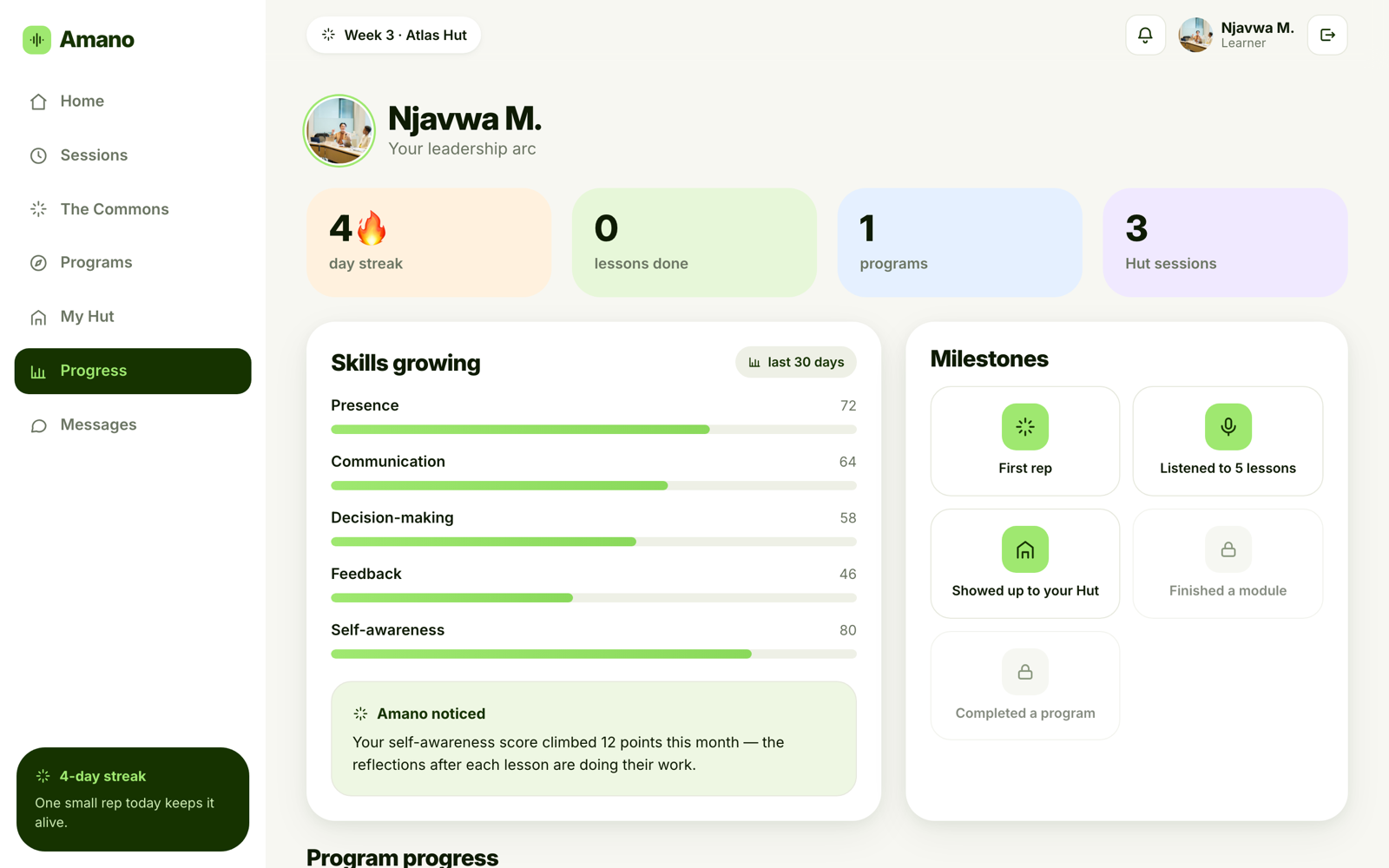Viewport: 1389px width, 868px height.
Task: Click the Self-awareness progress bar
Action: coord(594,654)
